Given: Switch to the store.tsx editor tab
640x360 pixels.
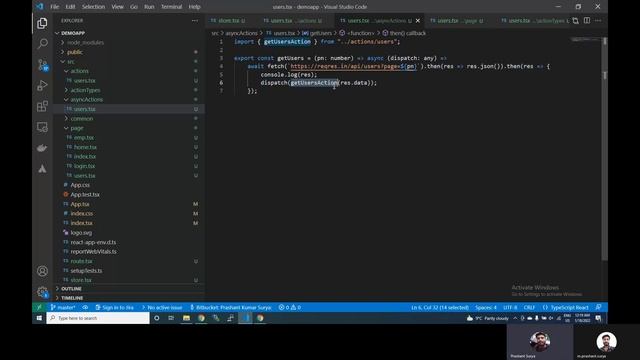Looking at the screenshot, I should tap(229, 20).
